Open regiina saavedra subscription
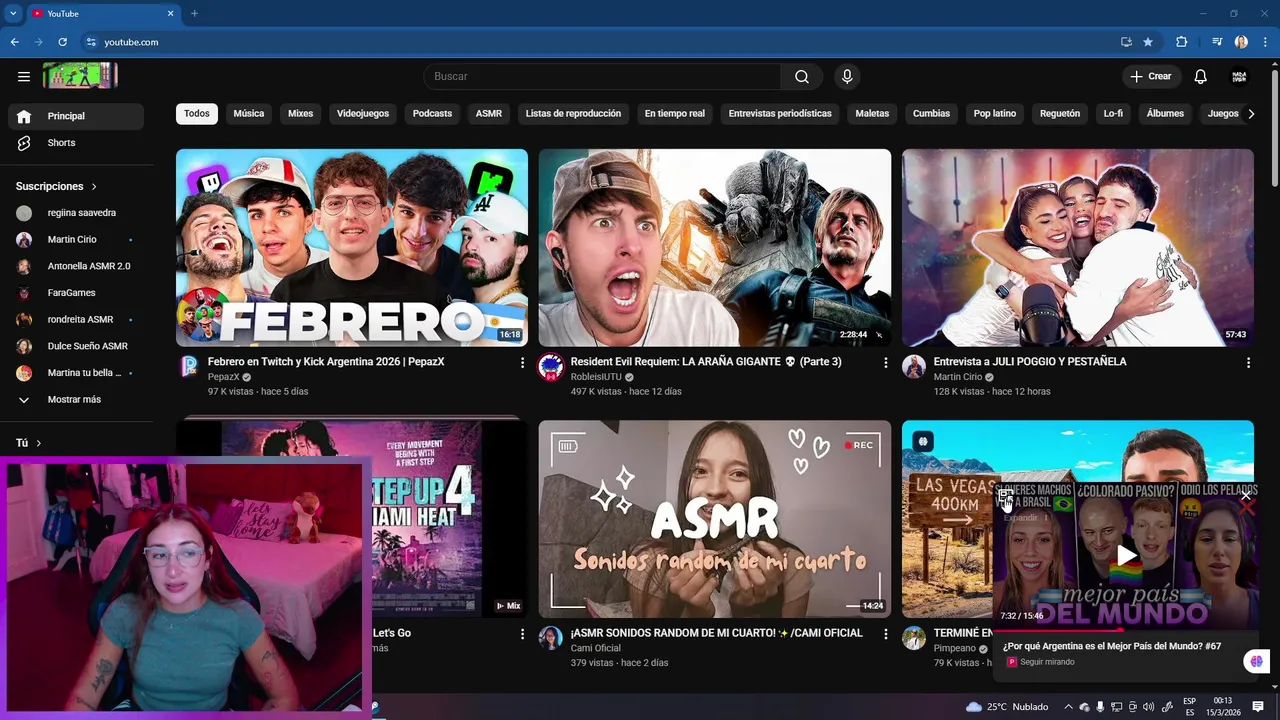 click(76, 213)
